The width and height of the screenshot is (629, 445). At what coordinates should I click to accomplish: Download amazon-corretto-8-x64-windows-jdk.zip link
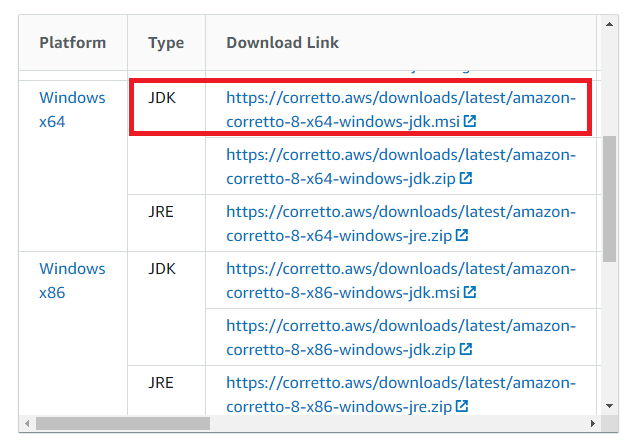pyautogui.click(x=401, y=167)
